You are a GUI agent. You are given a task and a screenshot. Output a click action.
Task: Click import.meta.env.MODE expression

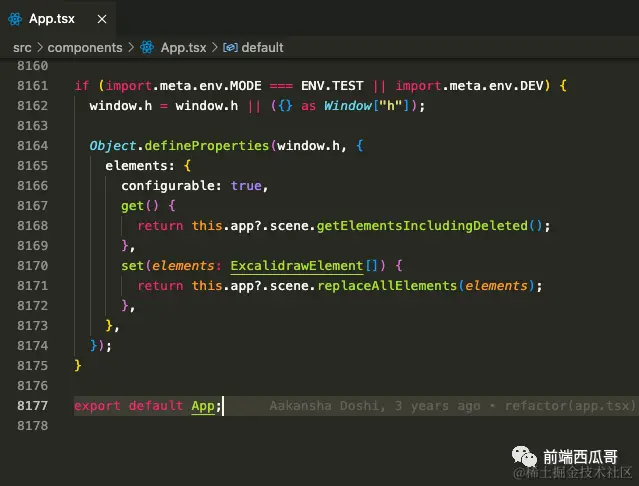click(183, 86)
